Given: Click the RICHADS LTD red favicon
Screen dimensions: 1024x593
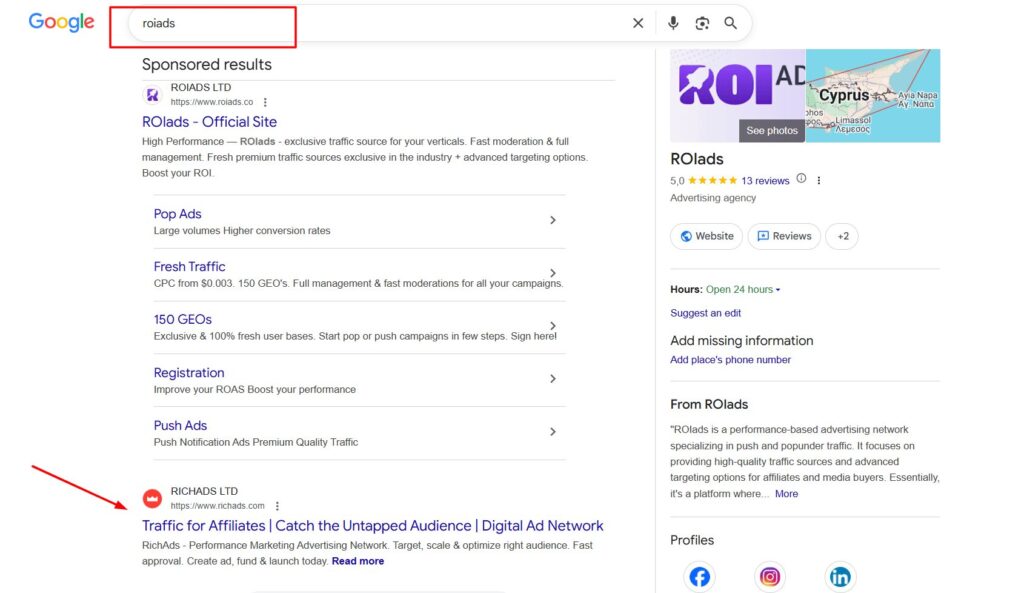Looking at the screenshot, I should [152, 498].
